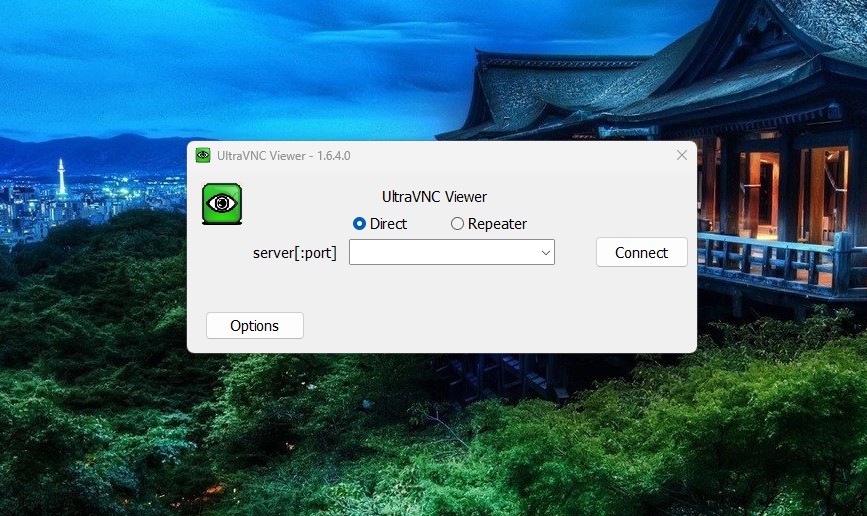This screenshot has width=867, height=516.
Task: Click the "server[:port]" label
Action: (x=295, y=253)
